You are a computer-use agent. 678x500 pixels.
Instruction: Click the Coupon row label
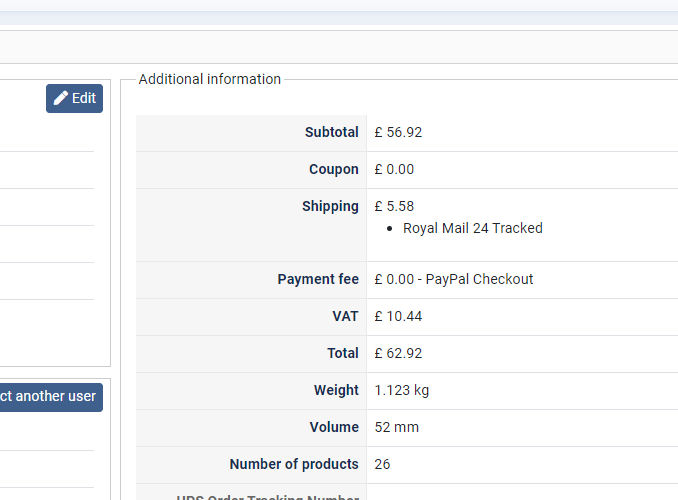click(333, 169)
